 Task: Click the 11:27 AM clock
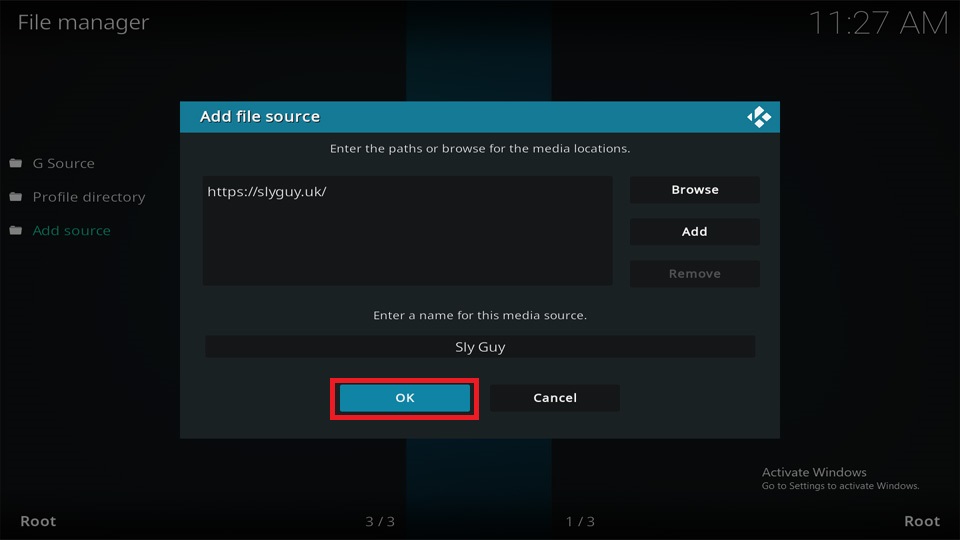(x=879, y=24)
